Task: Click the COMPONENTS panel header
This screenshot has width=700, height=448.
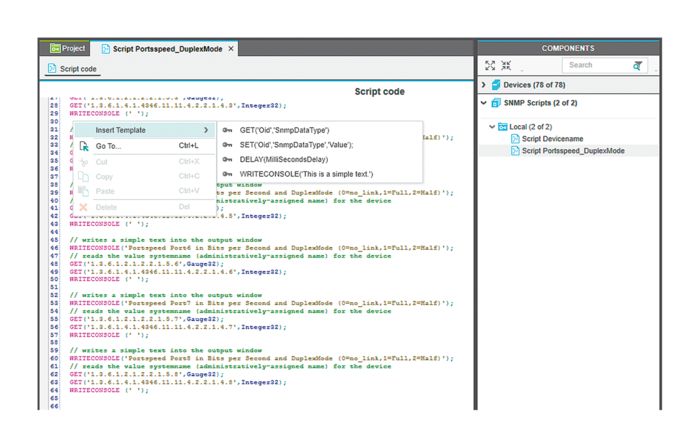Action: point(568,48)
